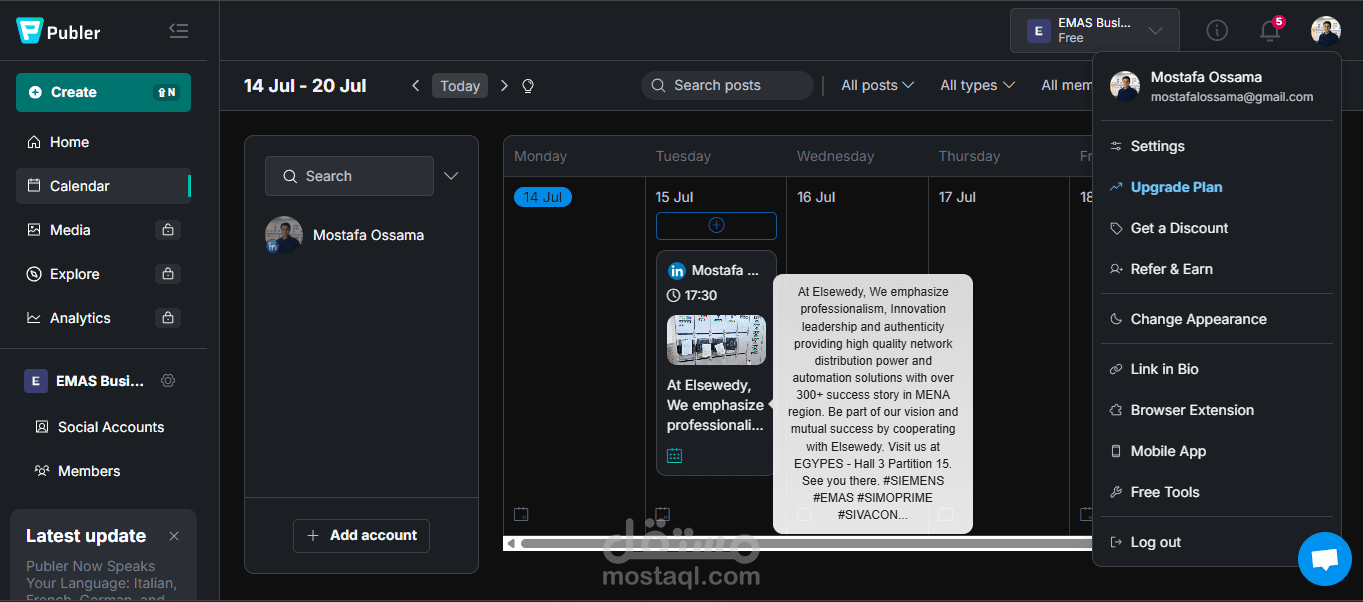The image size is (1363, 602).
Task: Click the info help icon
Action: (1217, 30)
